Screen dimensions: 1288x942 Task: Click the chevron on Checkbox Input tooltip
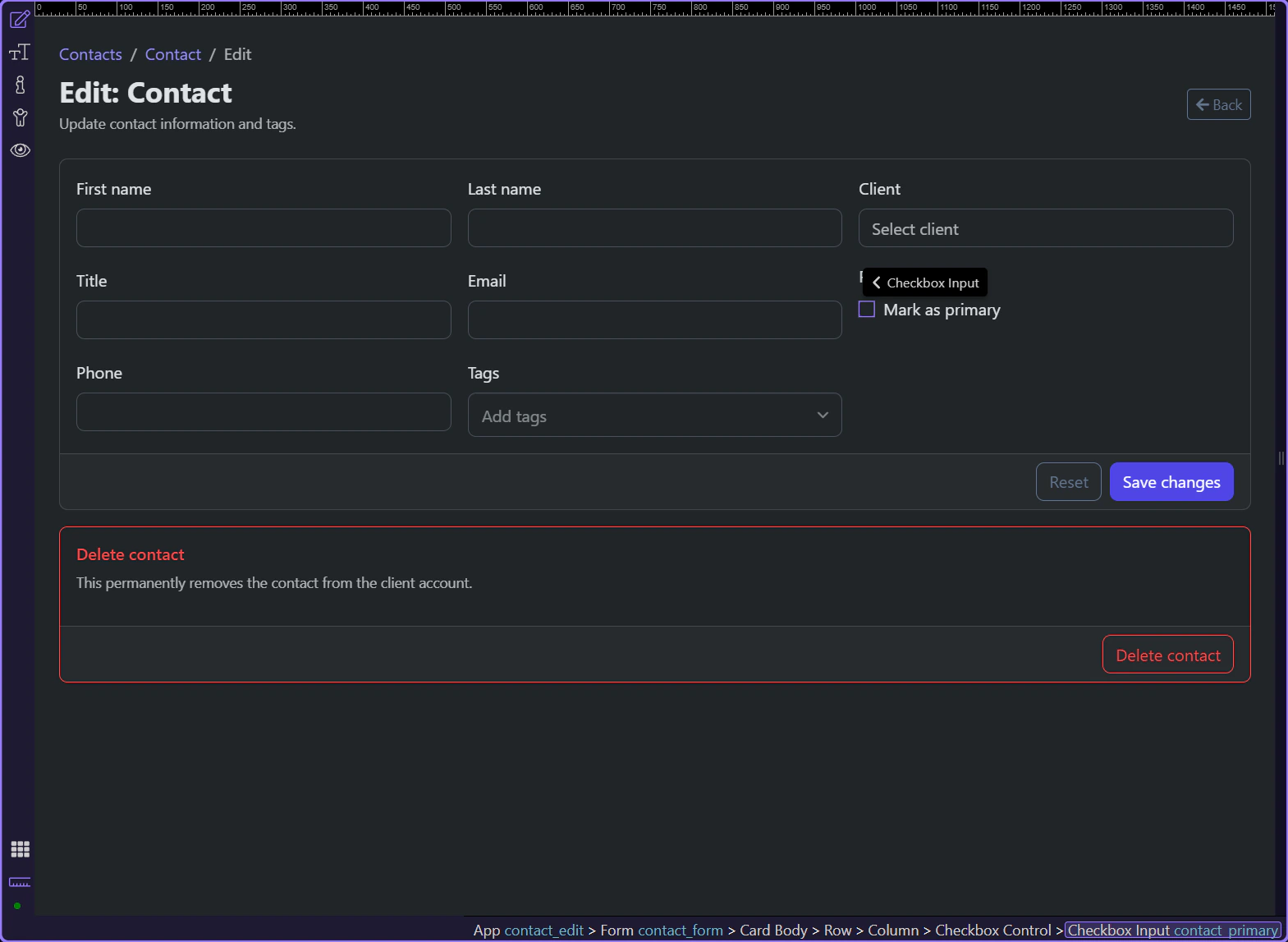876,283
